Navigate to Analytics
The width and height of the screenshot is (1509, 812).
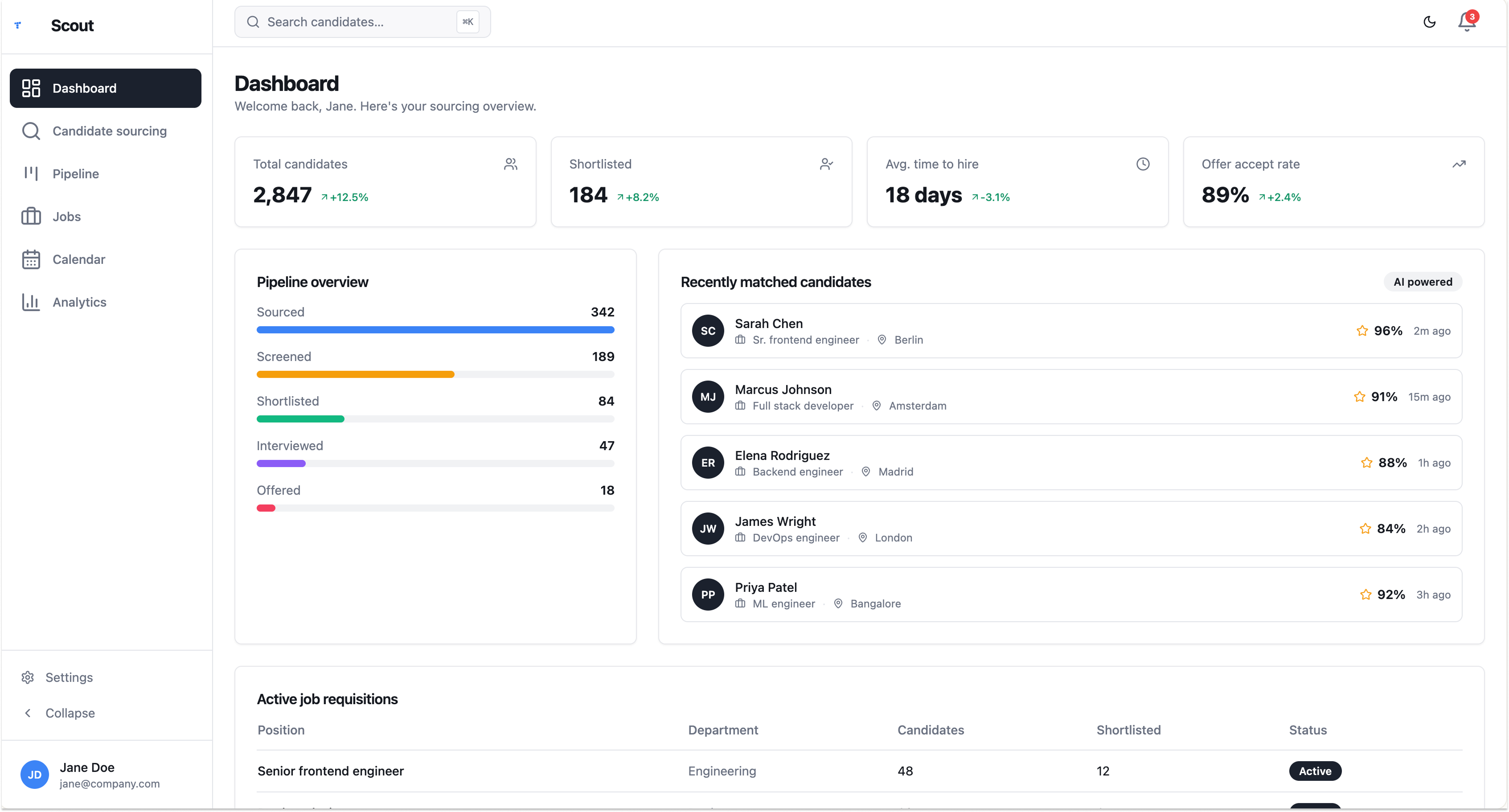pos(79,302)
